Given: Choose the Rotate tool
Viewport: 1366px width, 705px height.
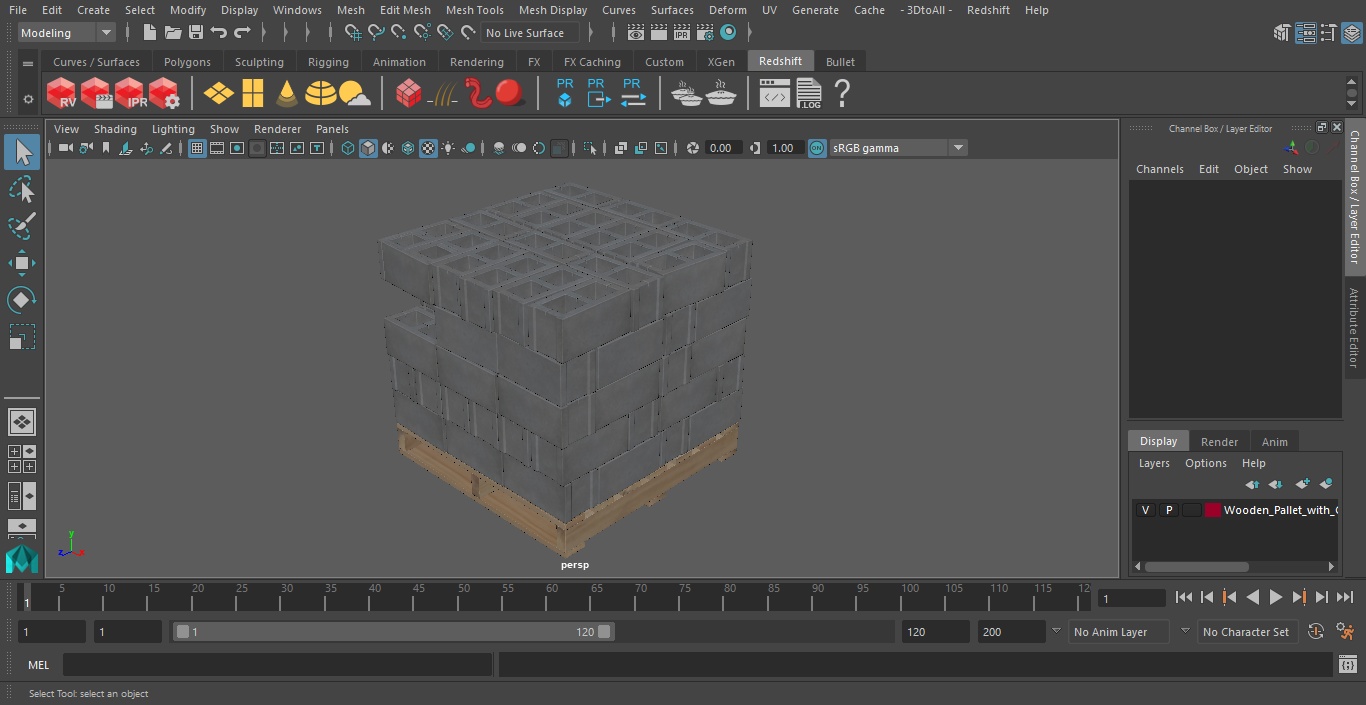Looking at the screenshot, I should click(22, 300).
